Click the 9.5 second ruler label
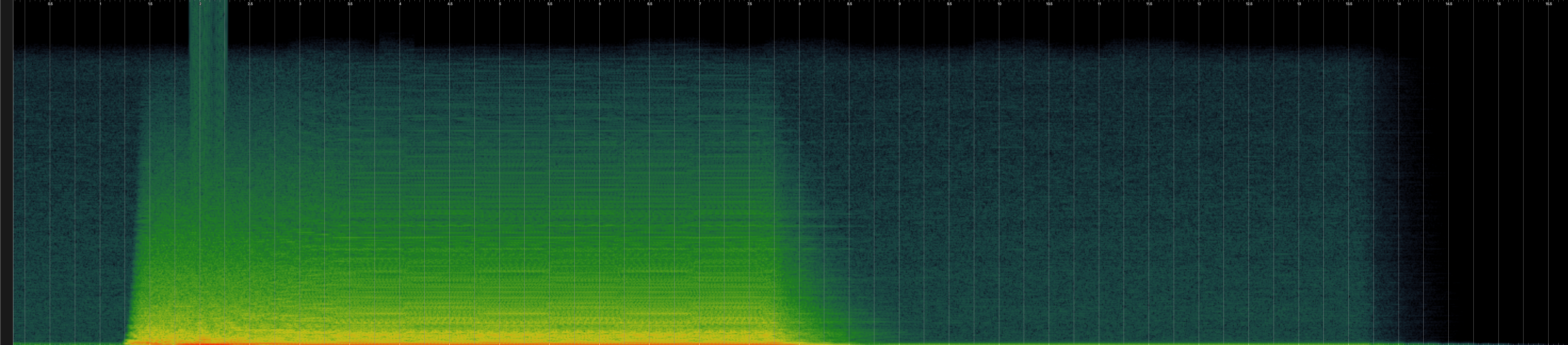This screenshot has height=345, width=1568. (x=950, y=4)
